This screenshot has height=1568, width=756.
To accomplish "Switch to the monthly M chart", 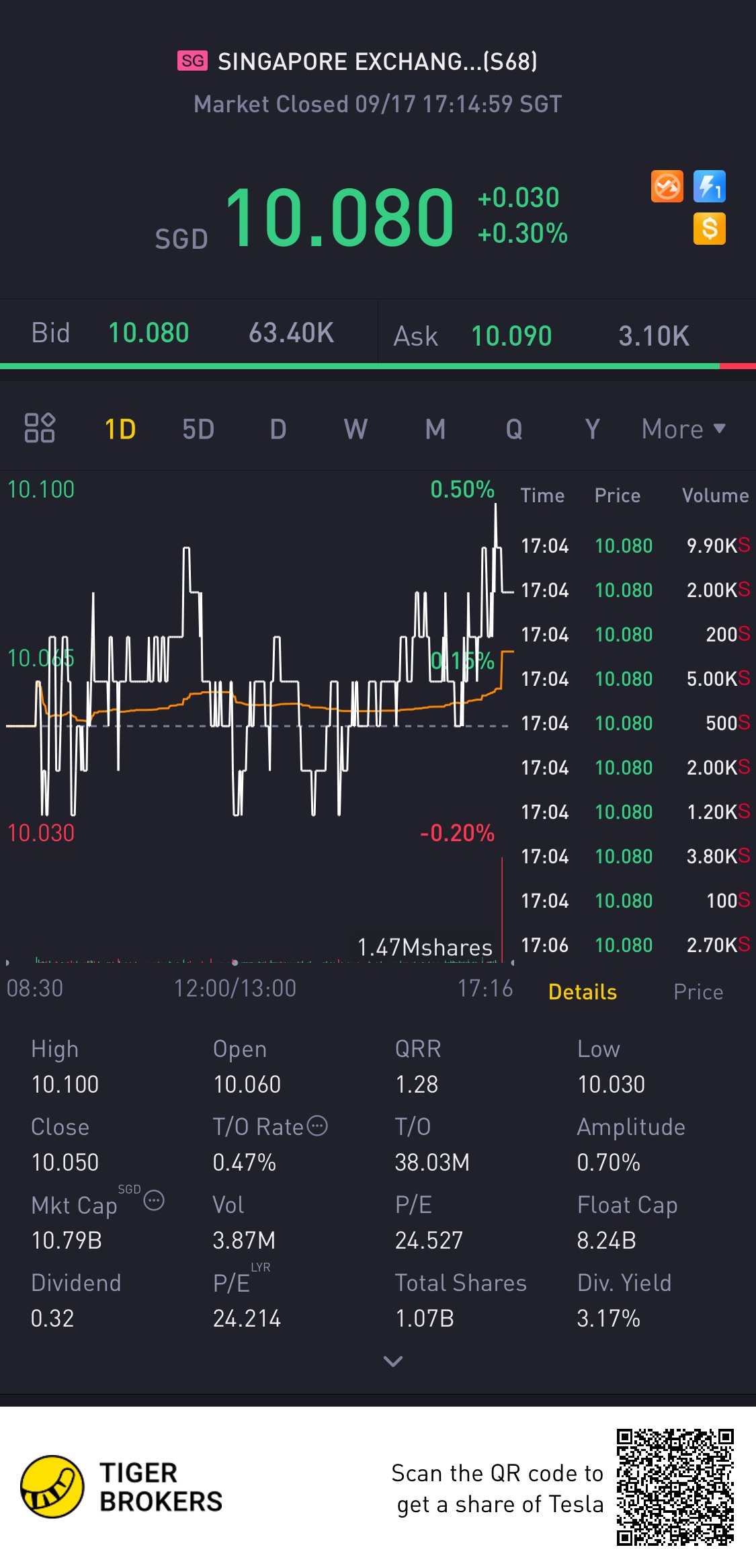I will pos(435,429).
